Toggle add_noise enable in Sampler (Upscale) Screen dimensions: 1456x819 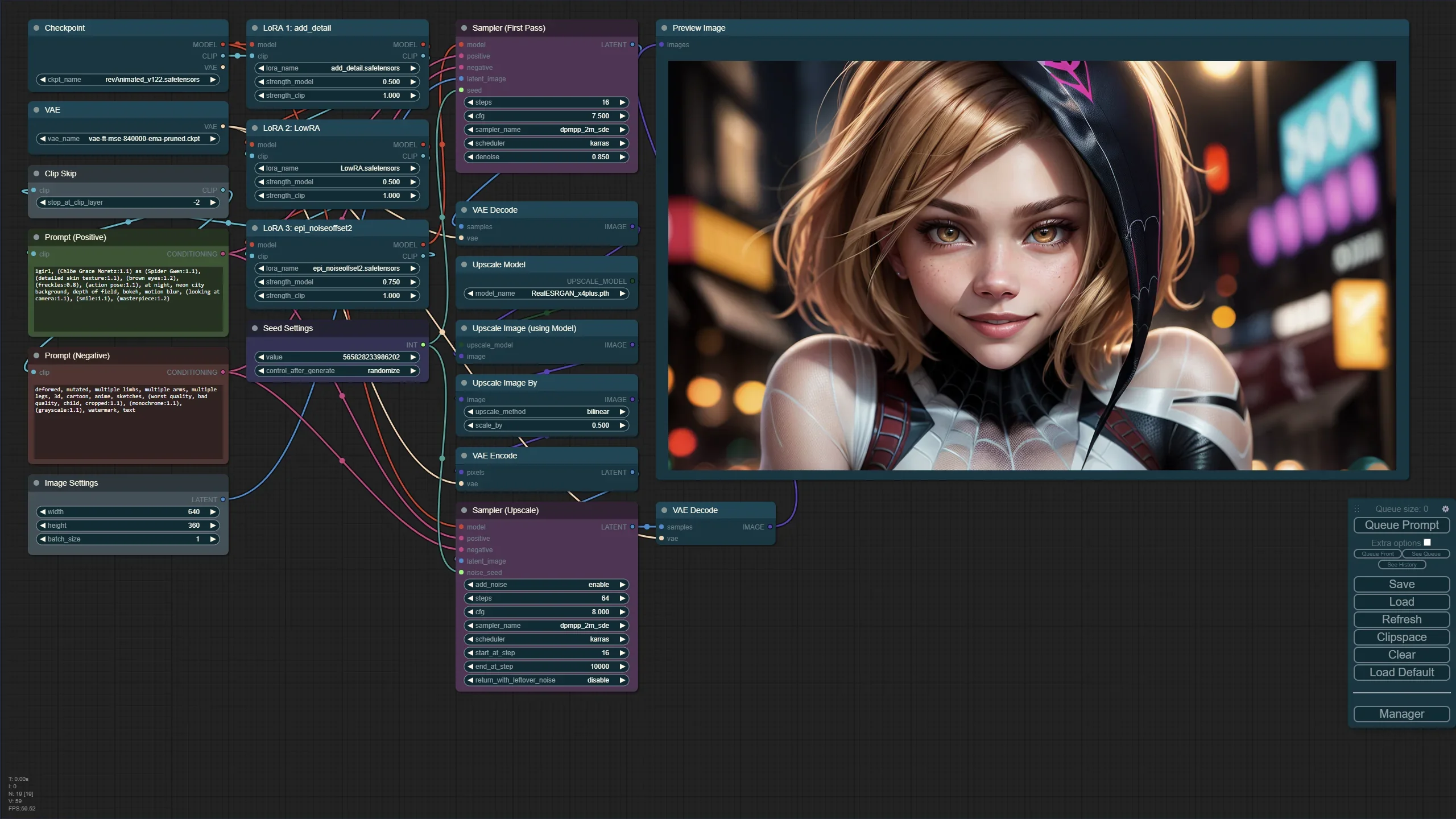(x=546, y=585)
